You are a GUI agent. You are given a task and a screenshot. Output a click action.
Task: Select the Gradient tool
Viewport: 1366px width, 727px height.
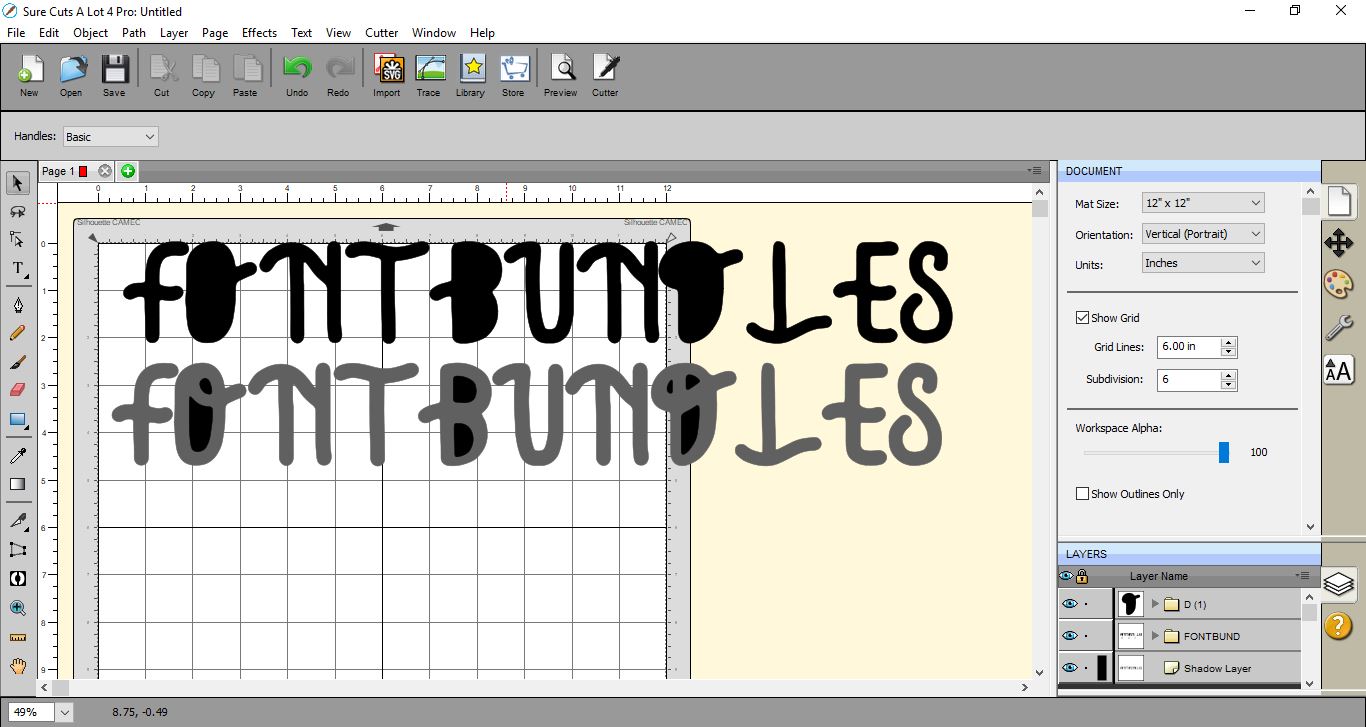[18, 484]
